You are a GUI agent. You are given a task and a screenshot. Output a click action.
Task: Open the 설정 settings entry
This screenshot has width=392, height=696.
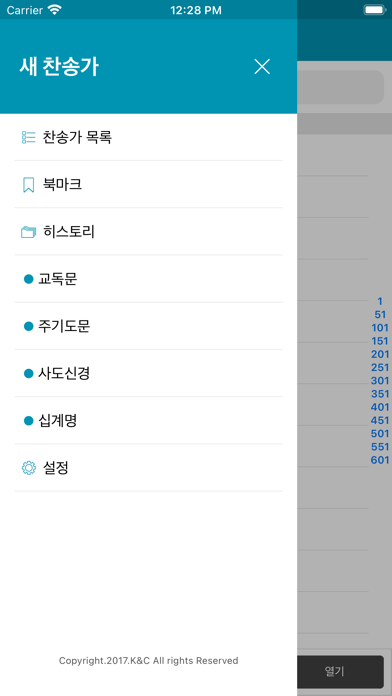coord(149,468)
